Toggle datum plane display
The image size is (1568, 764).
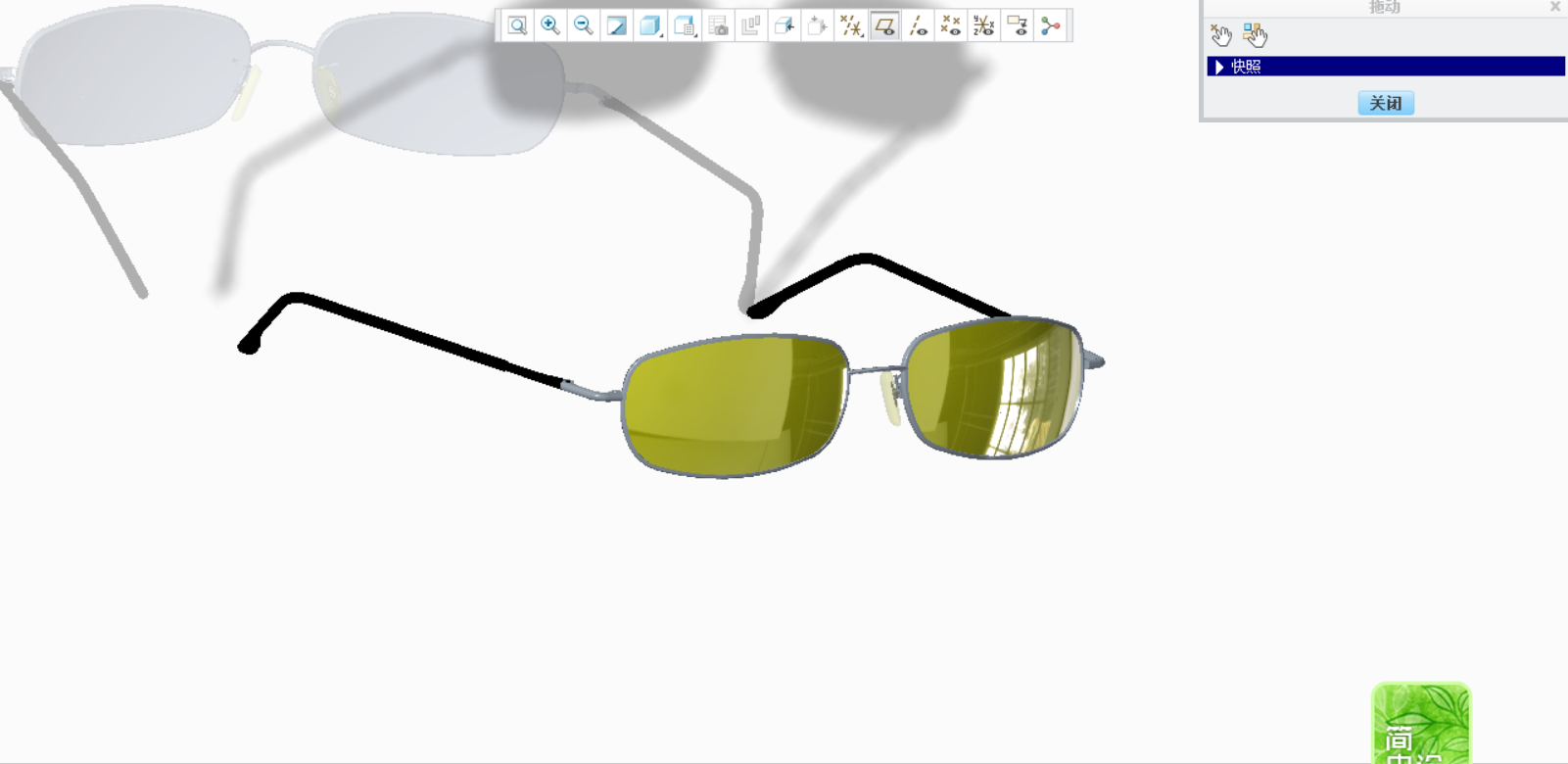point(884,25)
